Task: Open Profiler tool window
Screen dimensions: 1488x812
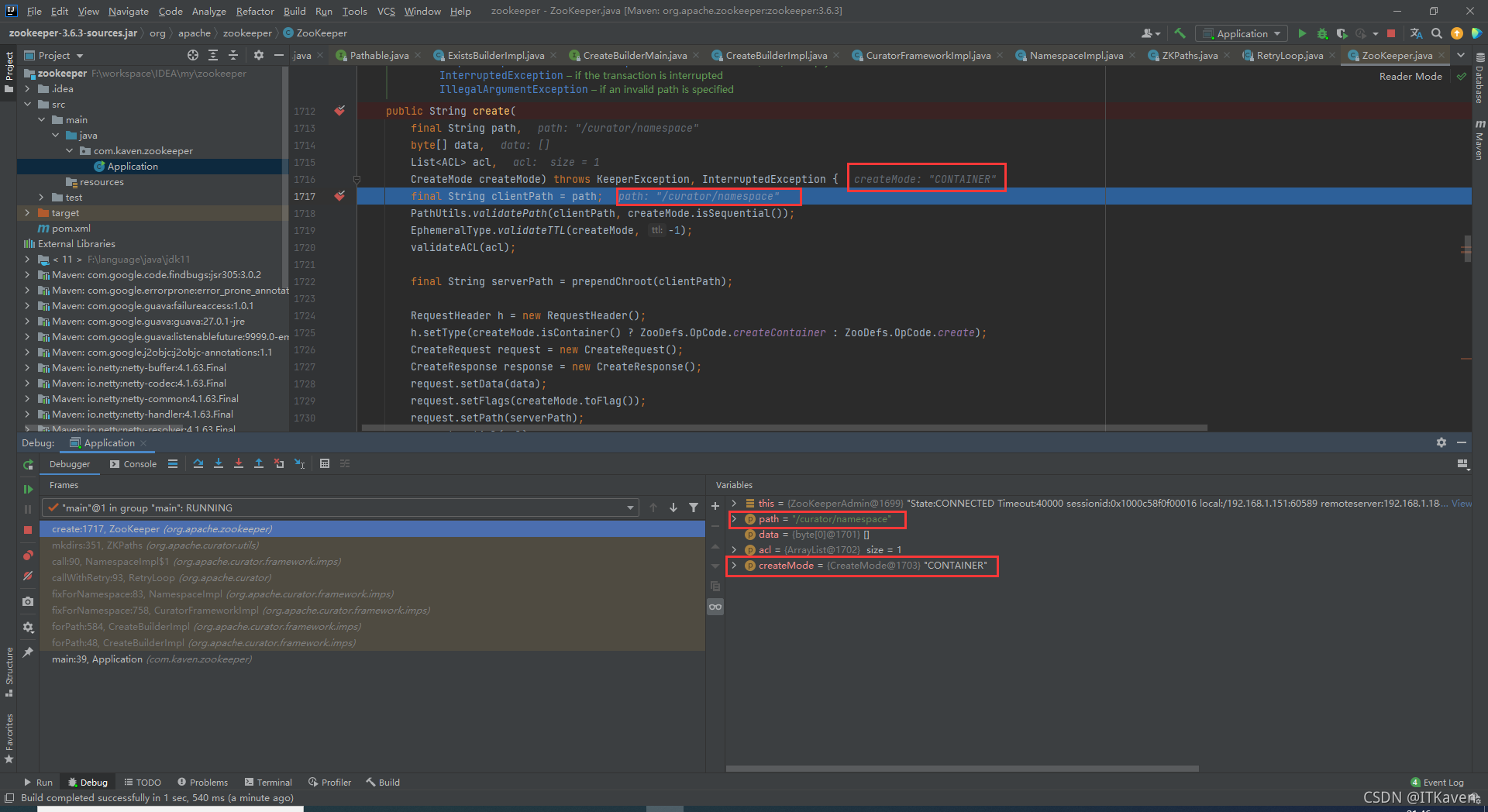Action: tap(329, 783)
